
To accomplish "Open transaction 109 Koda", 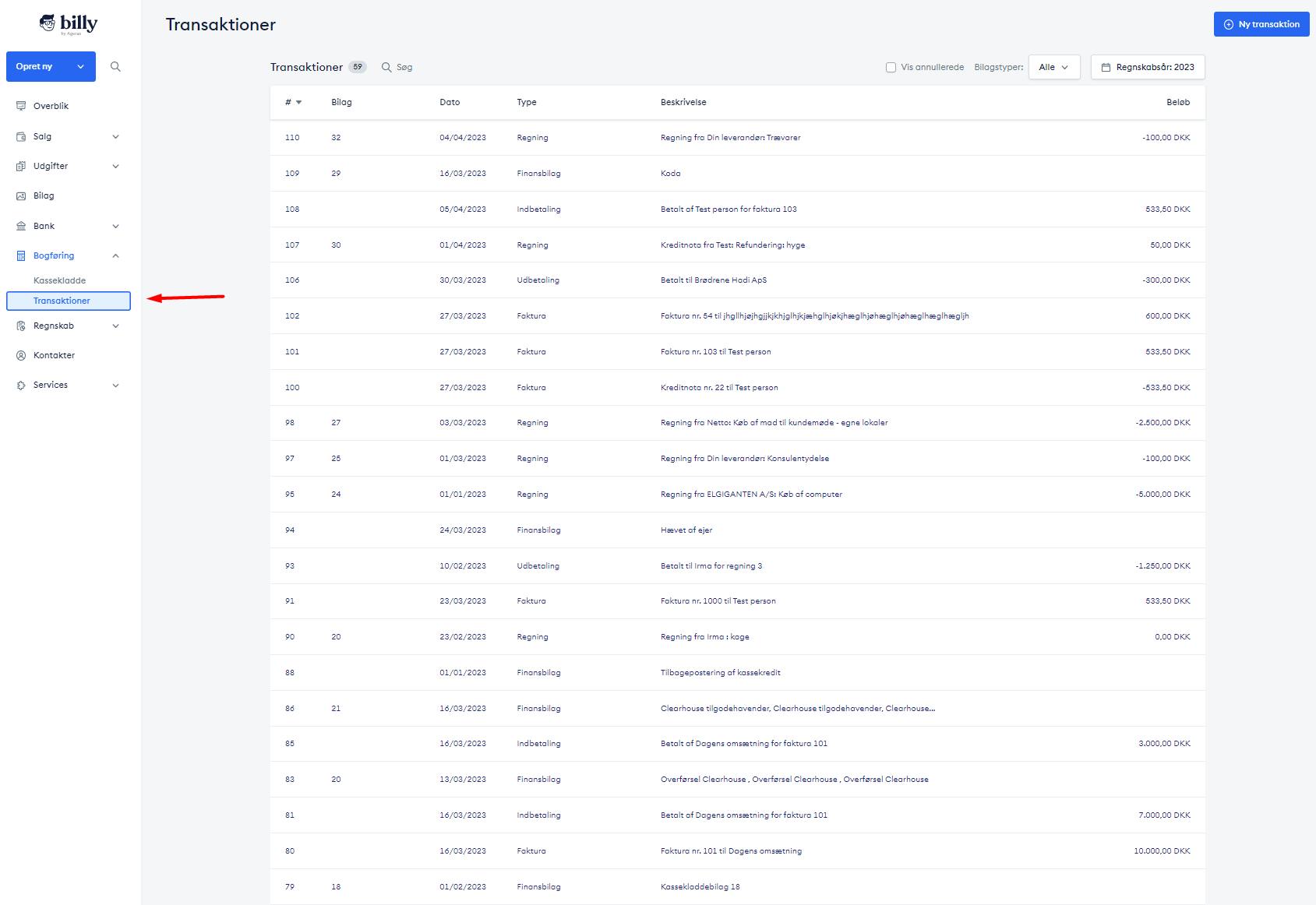I will (x=737, y=174).
